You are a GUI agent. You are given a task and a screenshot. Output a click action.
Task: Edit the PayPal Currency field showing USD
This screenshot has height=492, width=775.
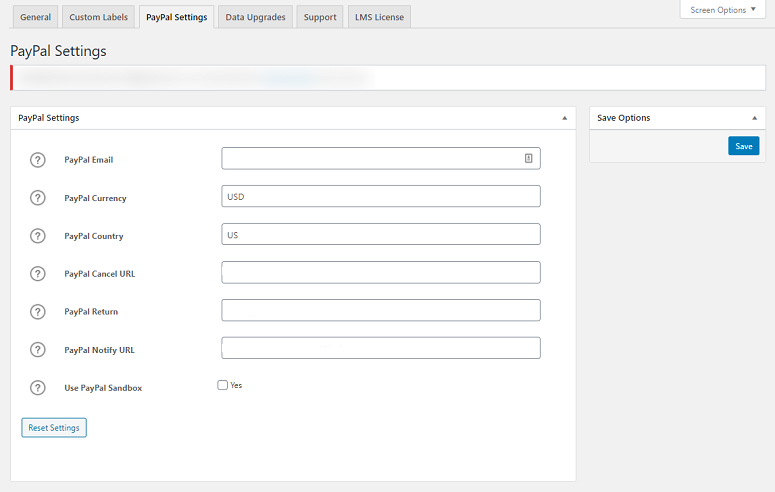coord(381,196)
